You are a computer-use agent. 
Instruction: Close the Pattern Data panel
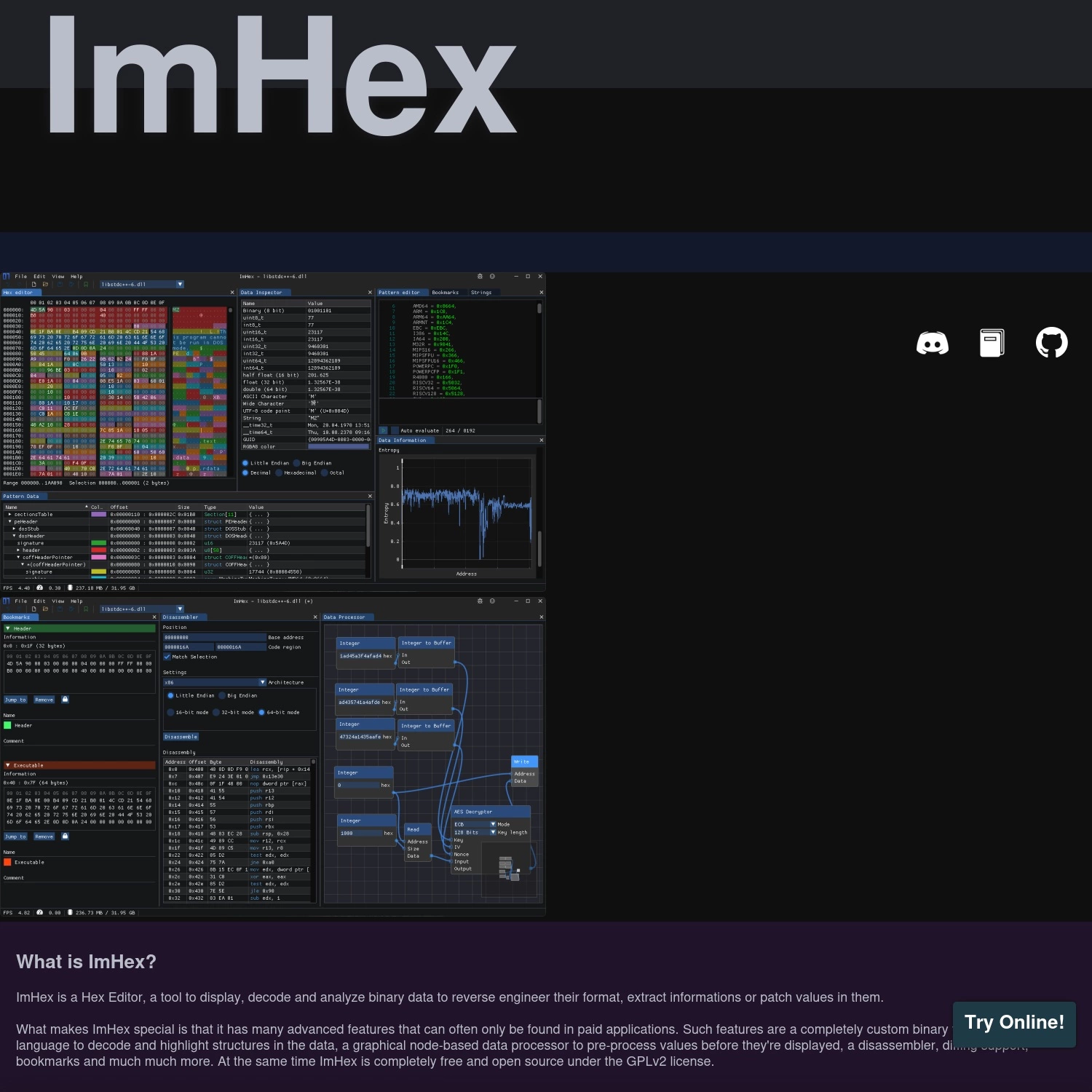tap(370, 496)
